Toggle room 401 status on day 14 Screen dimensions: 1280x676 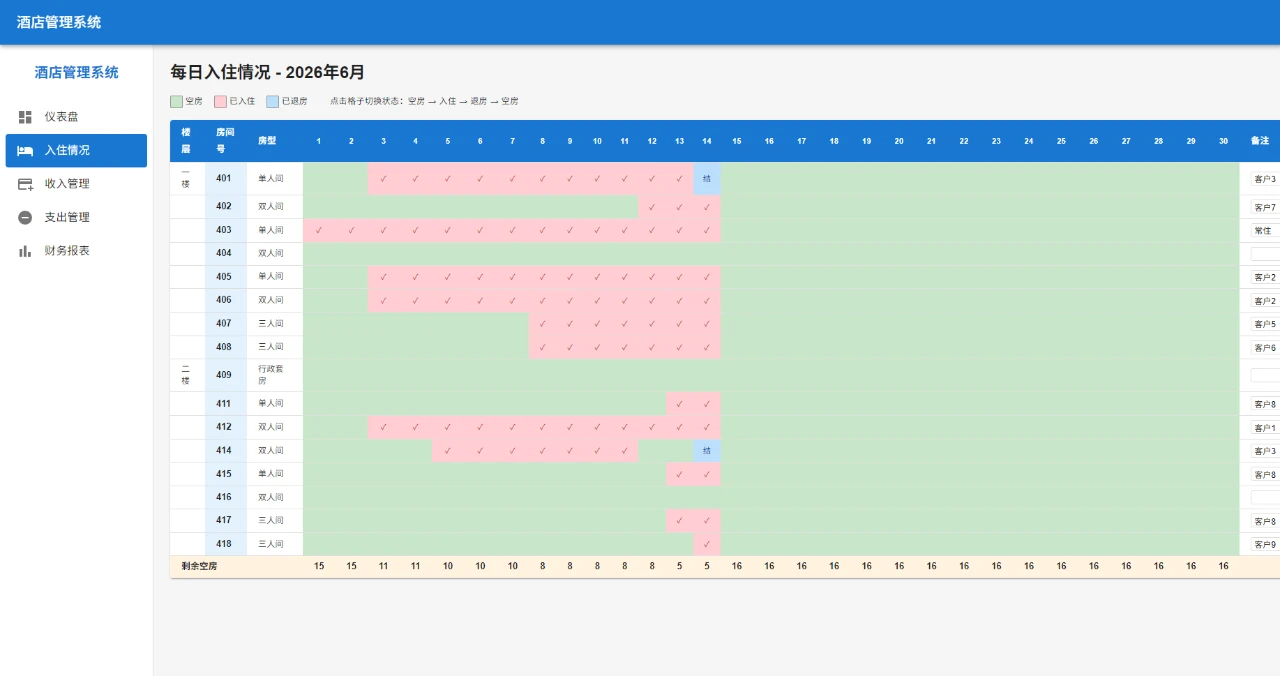tap(707, 179)
